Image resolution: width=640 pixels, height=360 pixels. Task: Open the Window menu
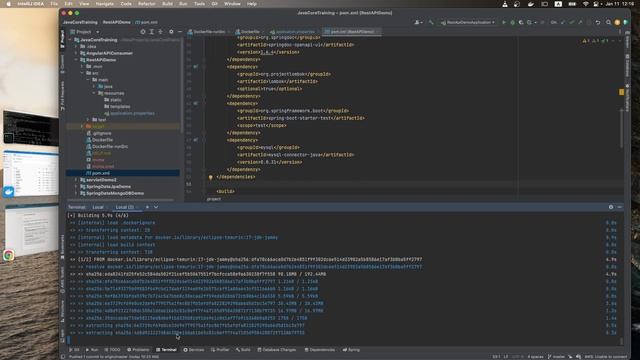pos(232,4)
